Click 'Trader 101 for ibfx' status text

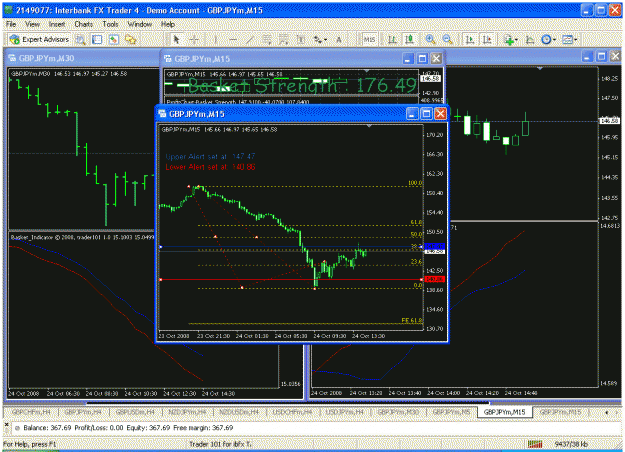[220, 444]
